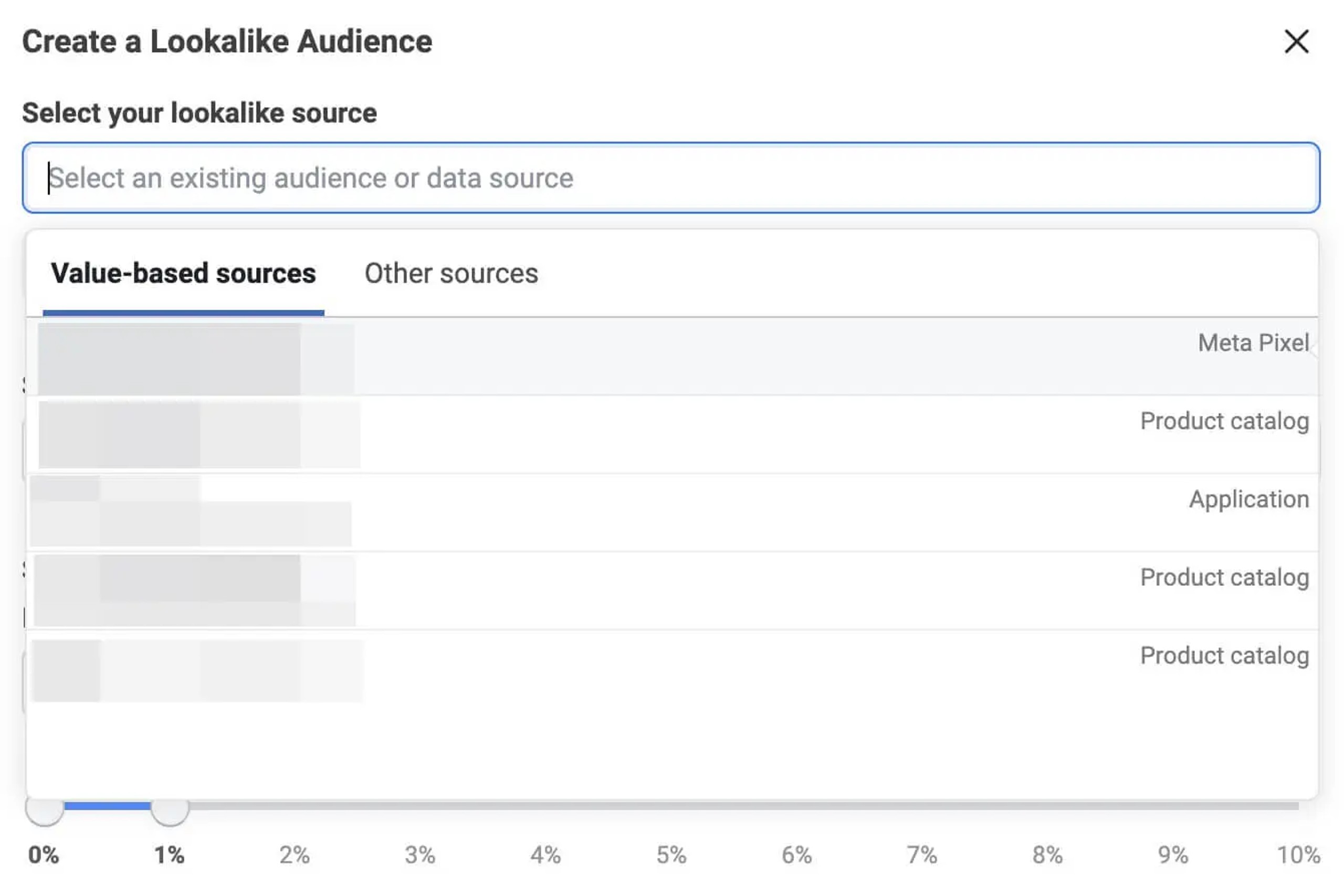Select the Meta Pixel source row
Viewport: 1344px width, 896px height.
click(x=672, y=357)
